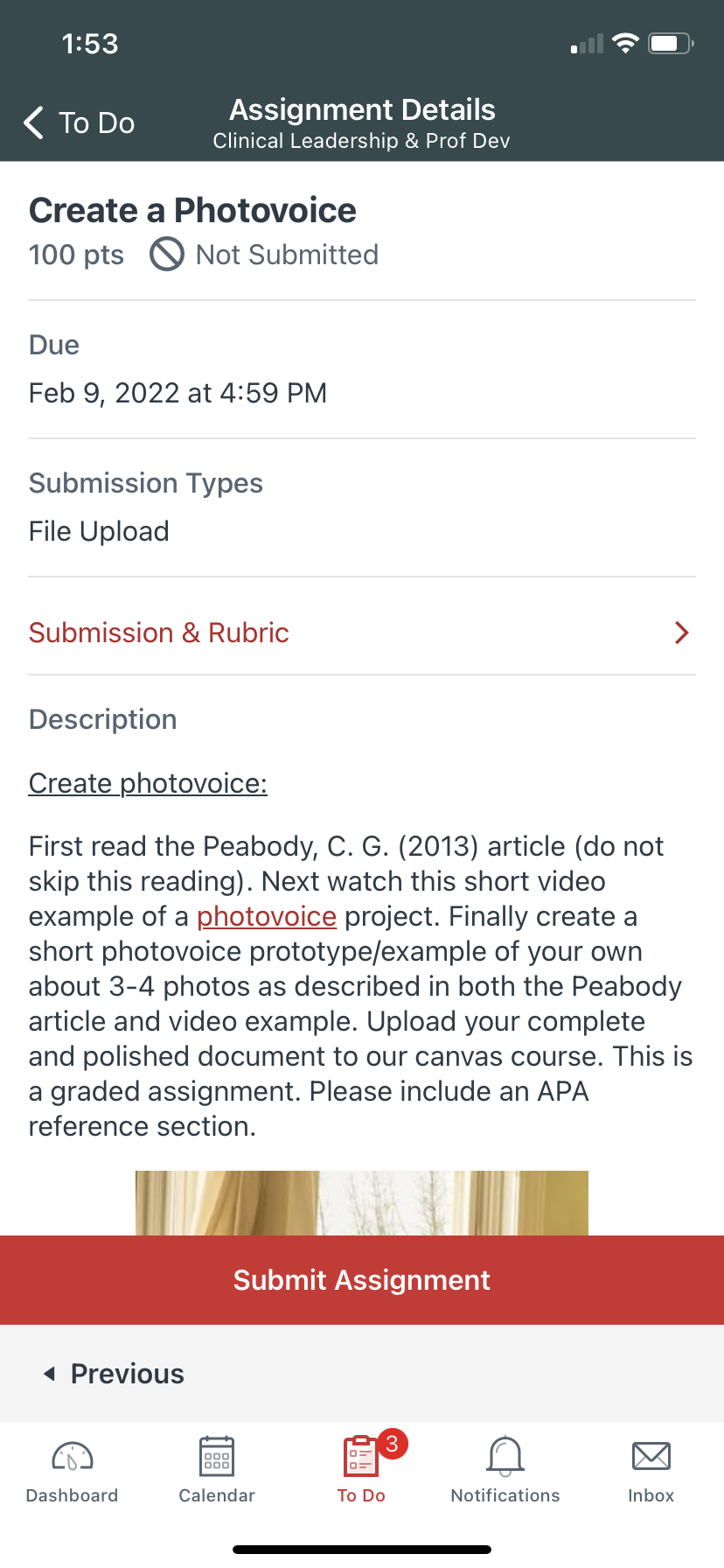Open the Submission & Rubric row
This screenshot has height=1568, width=724.
click(362, 633)
